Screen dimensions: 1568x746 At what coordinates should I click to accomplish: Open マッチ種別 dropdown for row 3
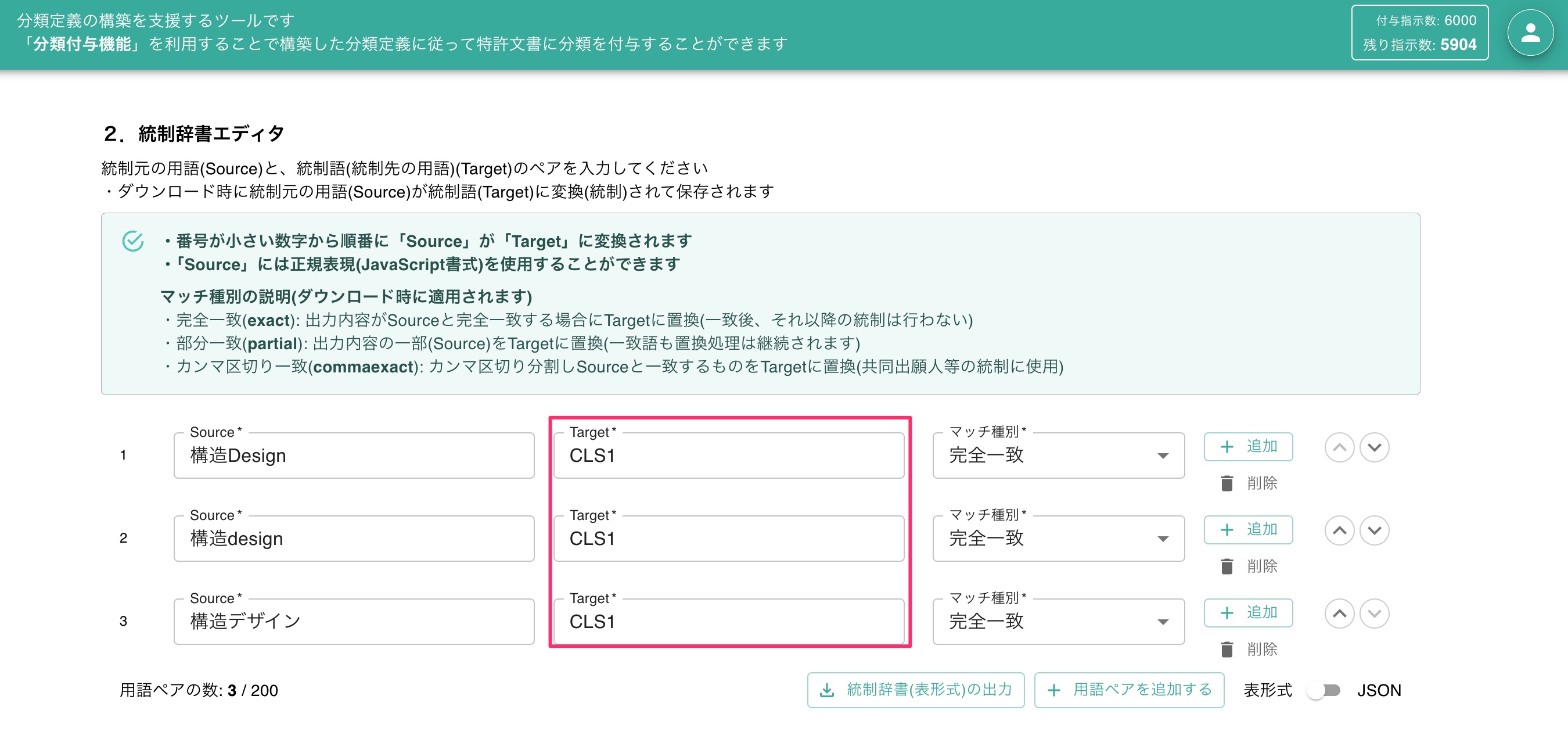(x=1058, y=621)
